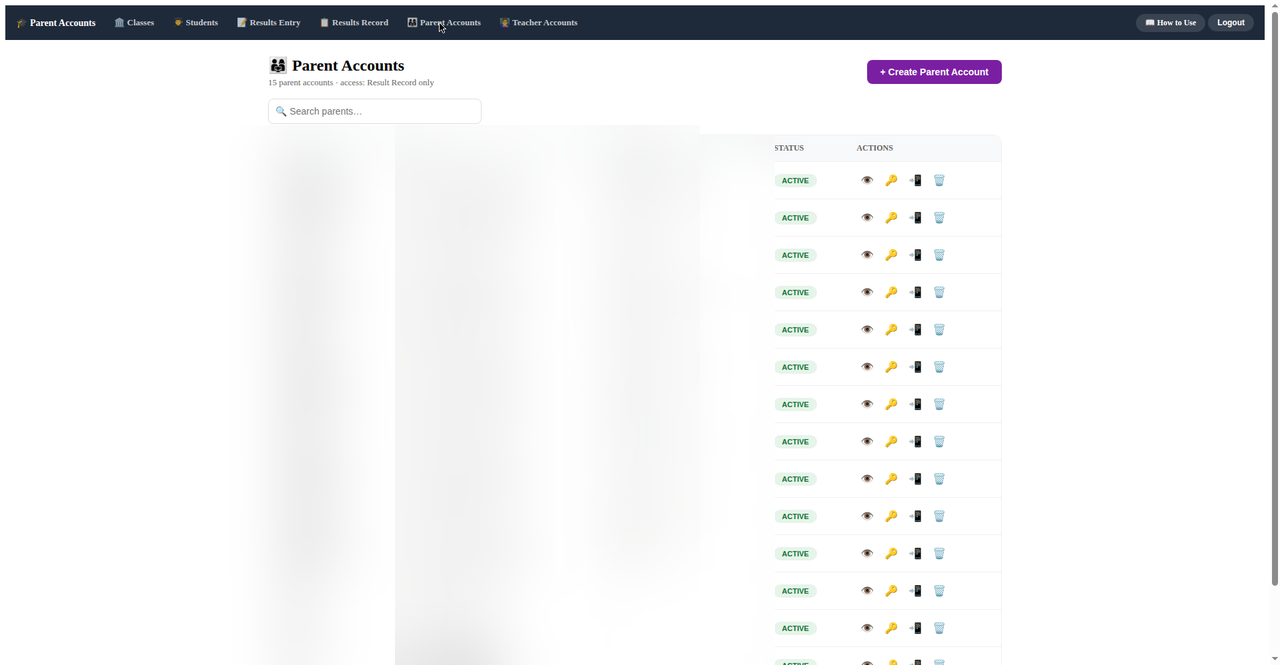
Task: Click the eye icon in the eighth parent row
Action: tap(867, 442)
